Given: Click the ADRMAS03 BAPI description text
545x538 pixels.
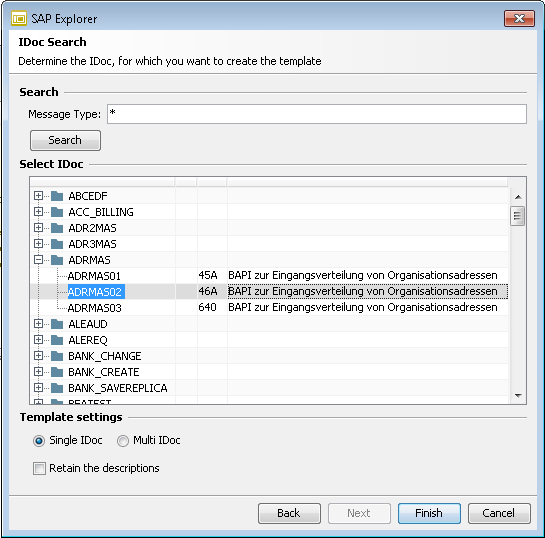Looking at the screenshot, I should click(363, 308).
